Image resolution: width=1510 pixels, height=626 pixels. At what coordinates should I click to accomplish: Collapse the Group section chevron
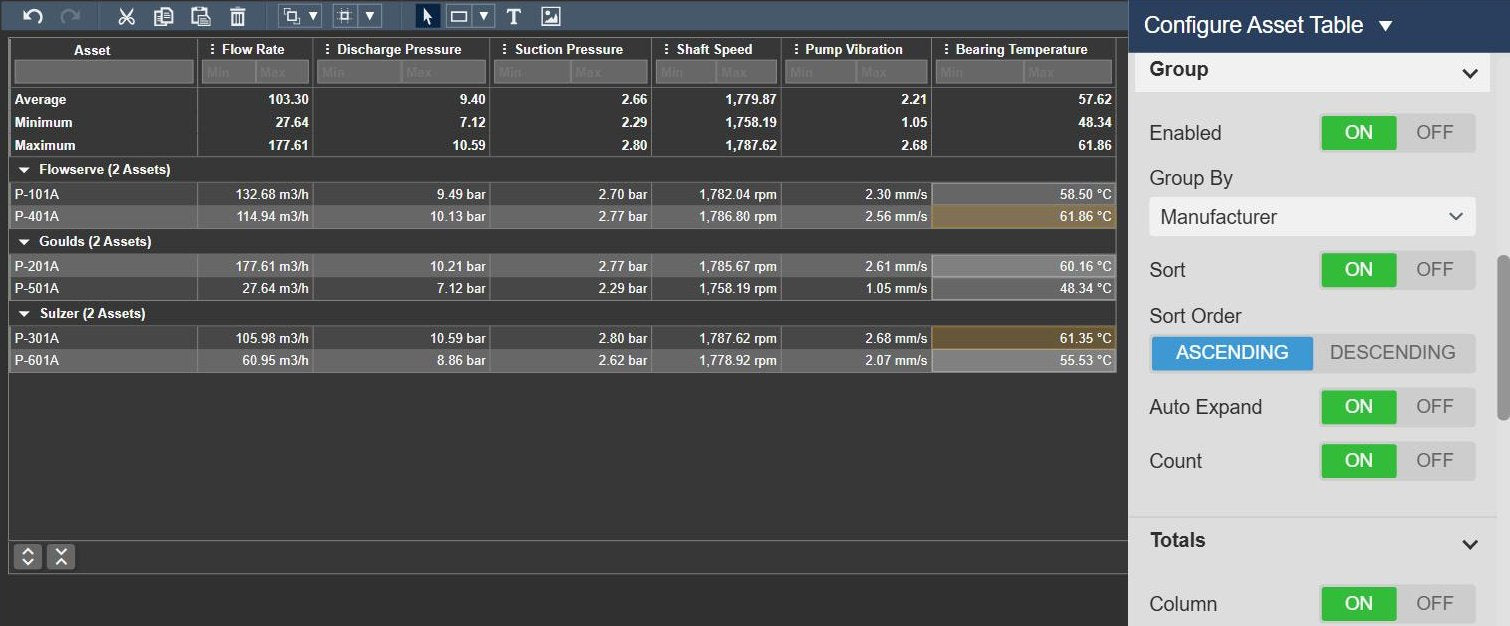click(1469, 73)
